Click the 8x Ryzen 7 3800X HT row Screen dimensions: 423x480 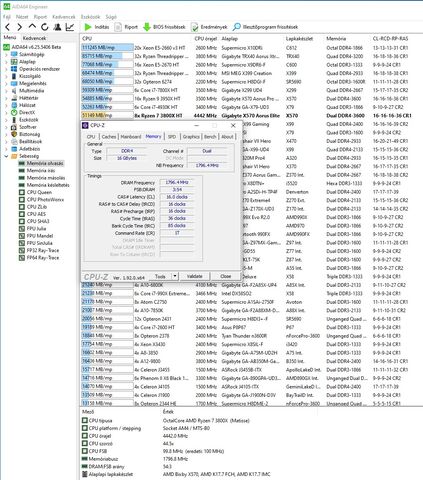(251, 115)
